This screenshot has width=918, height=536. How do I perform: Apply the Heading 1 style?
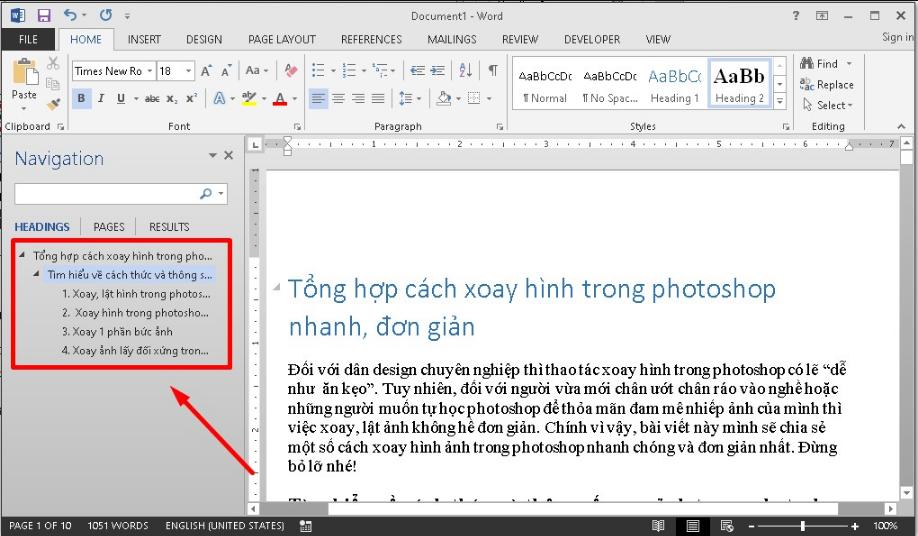[x=674, y=85]
